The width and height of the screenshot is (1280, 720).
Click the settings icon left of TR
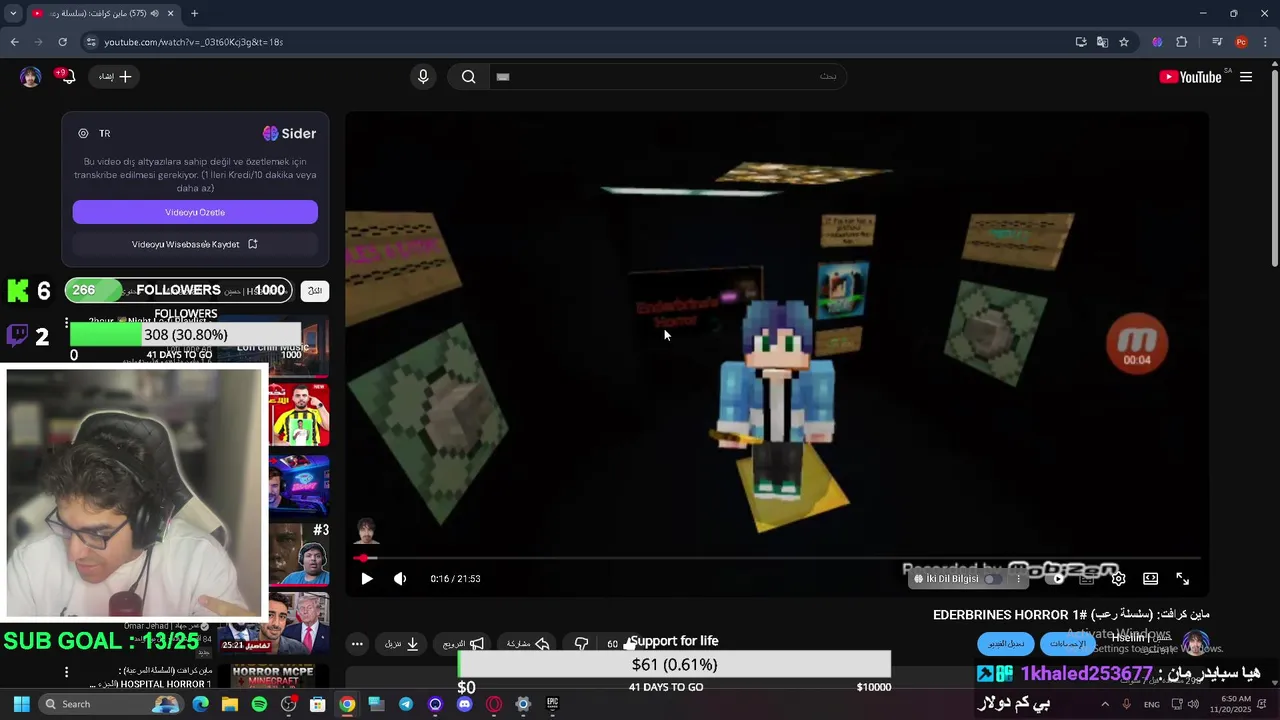pos(83,133)
